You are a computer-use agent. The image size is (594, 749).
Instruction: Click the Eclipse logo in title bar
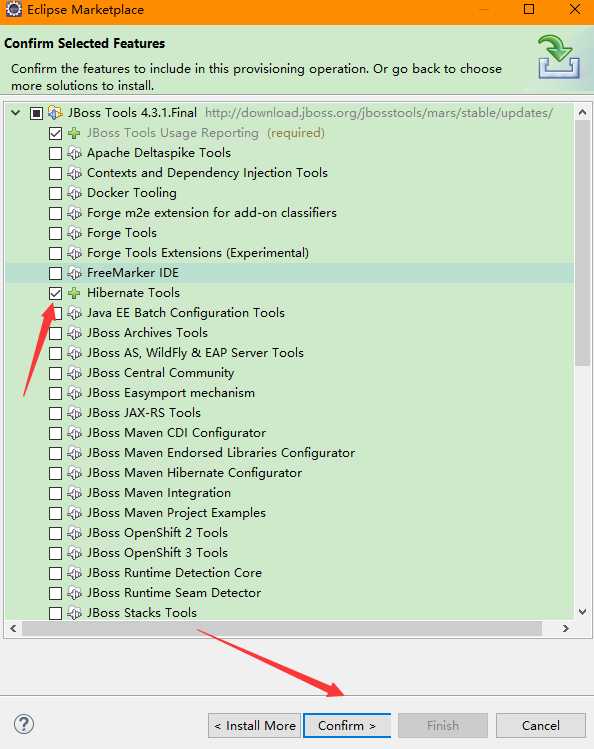14,9
